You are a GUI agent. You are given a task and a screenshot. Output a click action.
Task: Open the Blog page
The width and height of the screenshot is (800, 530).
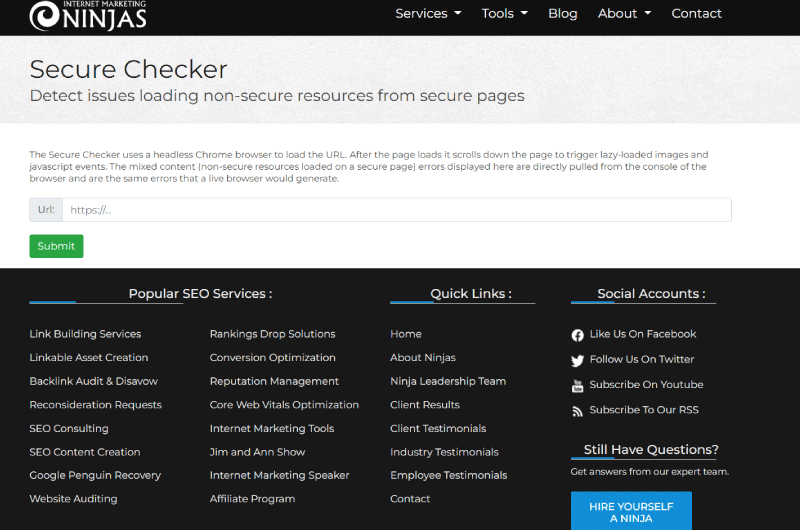563,13
